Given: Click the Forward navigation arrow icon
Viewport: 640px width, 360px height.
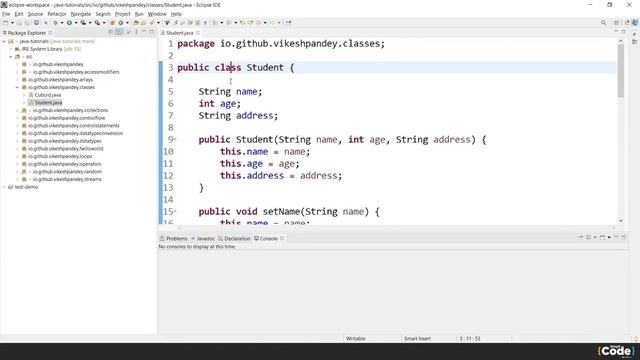Looking at the screenshot, I should (272, 23).
